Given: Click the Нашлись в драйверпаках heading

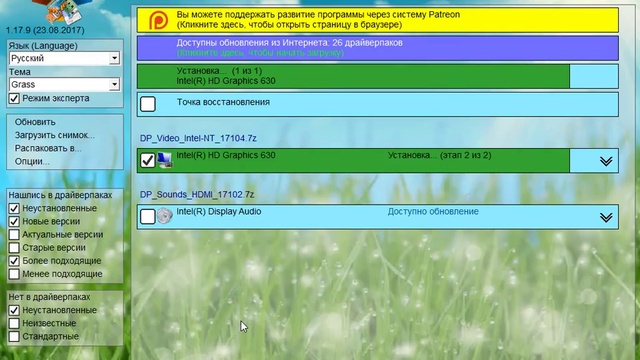Looking at the screenshot, I should click(60, 195).
